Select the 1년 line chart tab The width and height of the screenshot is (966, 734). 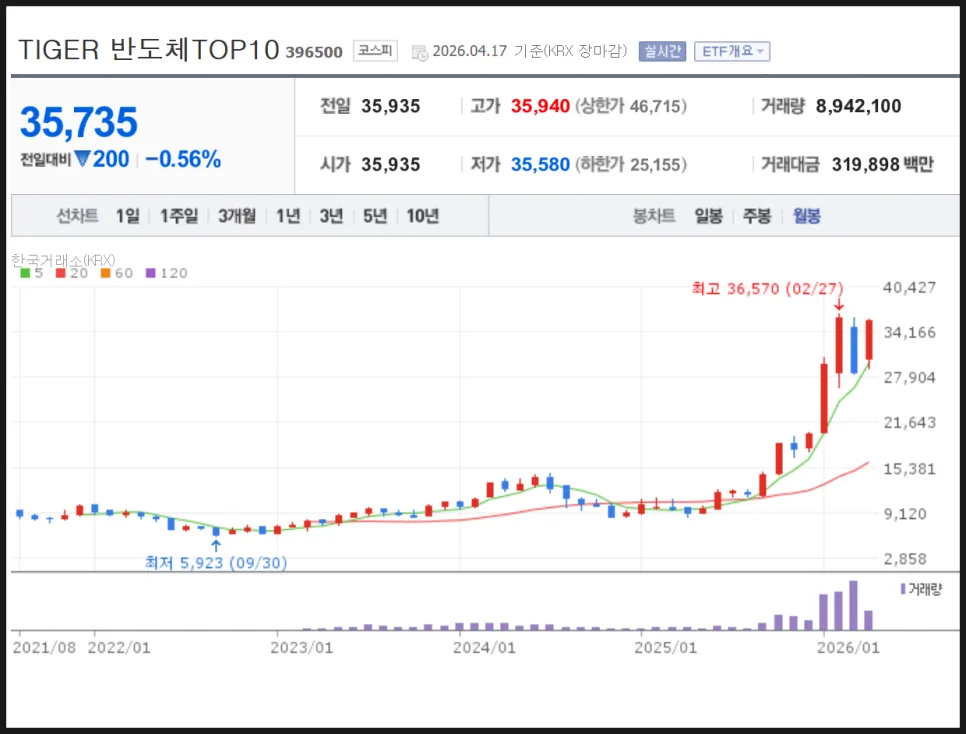pos(288,216)
